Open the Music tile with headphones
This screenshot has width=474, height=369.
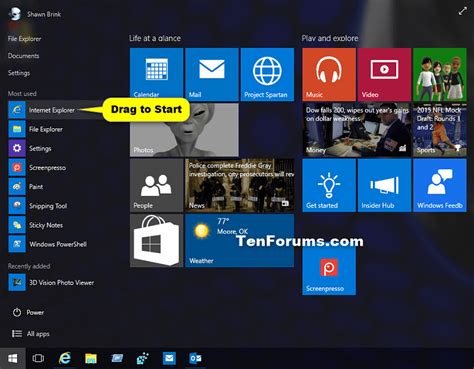pos(329,74)
